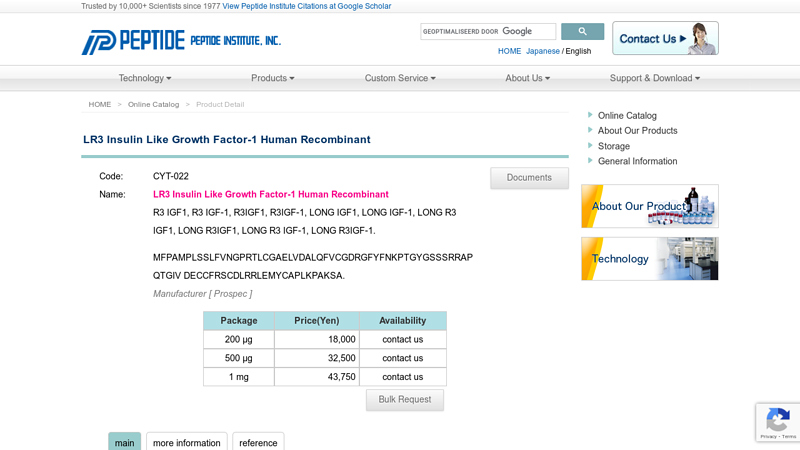Open Online Catalog in sidebar
Screen dimensions: 800x450
[627, 116]
